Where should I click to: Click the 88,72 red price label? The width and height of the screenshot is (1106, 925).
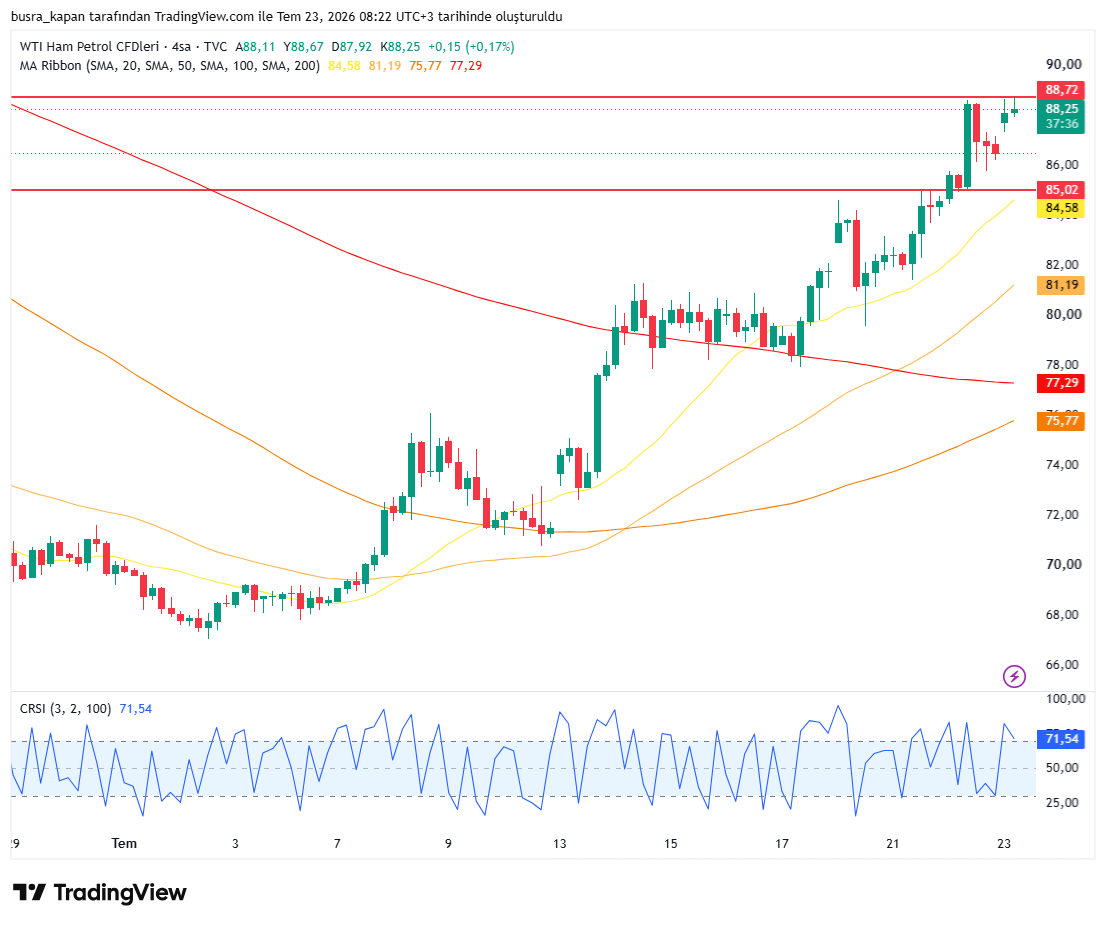[x=1061, y=90]
